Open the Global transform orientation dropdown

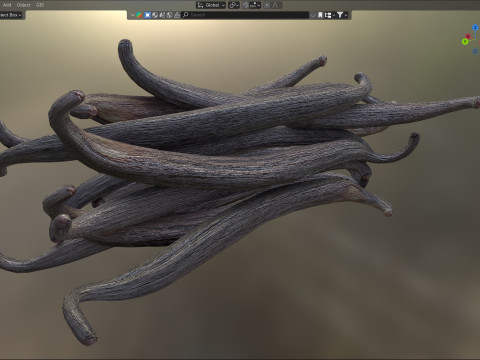click(211, 5)
